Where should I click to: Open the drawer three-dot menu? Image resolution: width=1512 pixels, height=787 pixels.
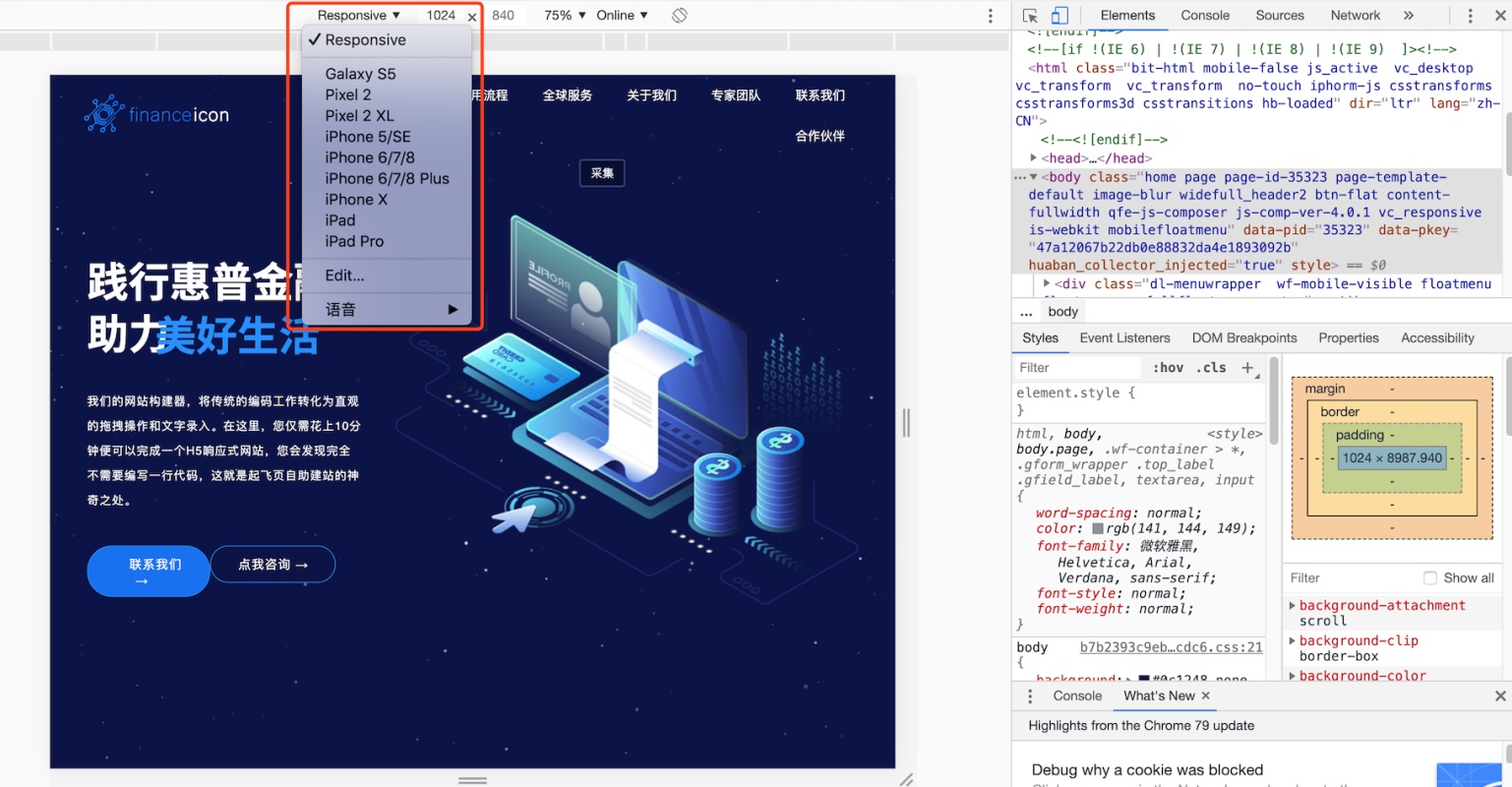point(1030,696)
